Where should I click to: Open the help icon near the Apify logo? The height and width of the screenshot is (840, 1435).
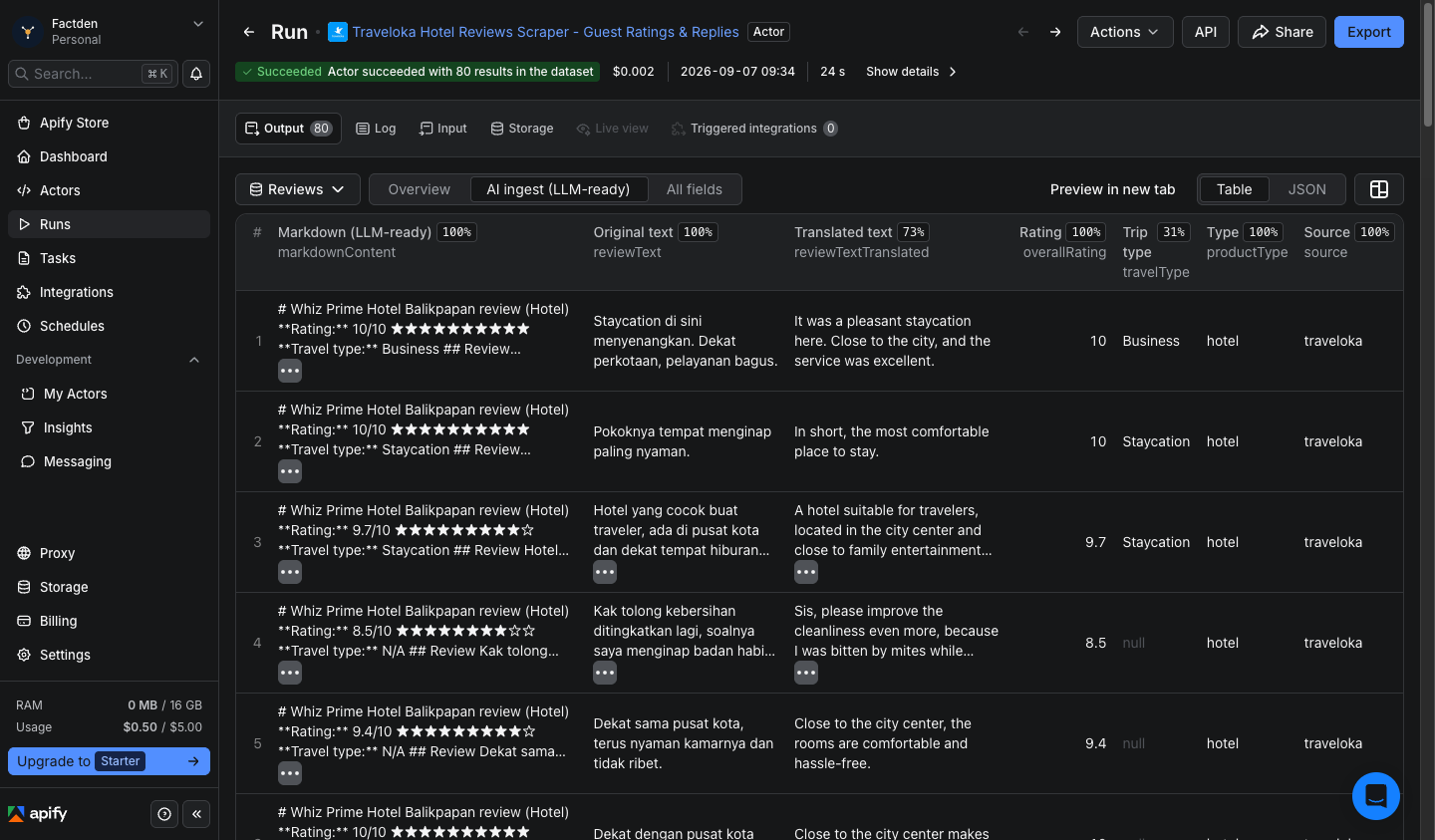[x=164, y=814]
